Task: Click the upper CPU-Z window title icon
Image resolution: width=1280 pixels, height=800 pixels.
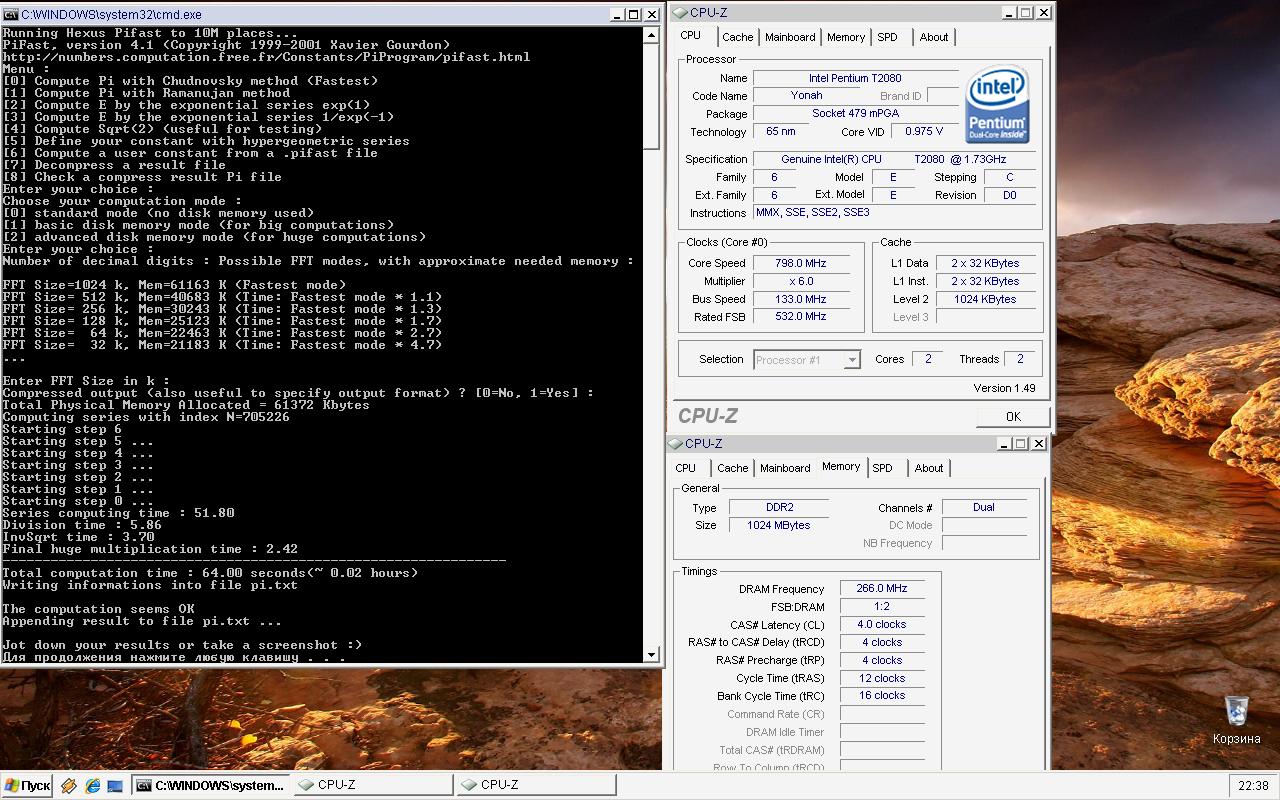Action: pos(681,13)
